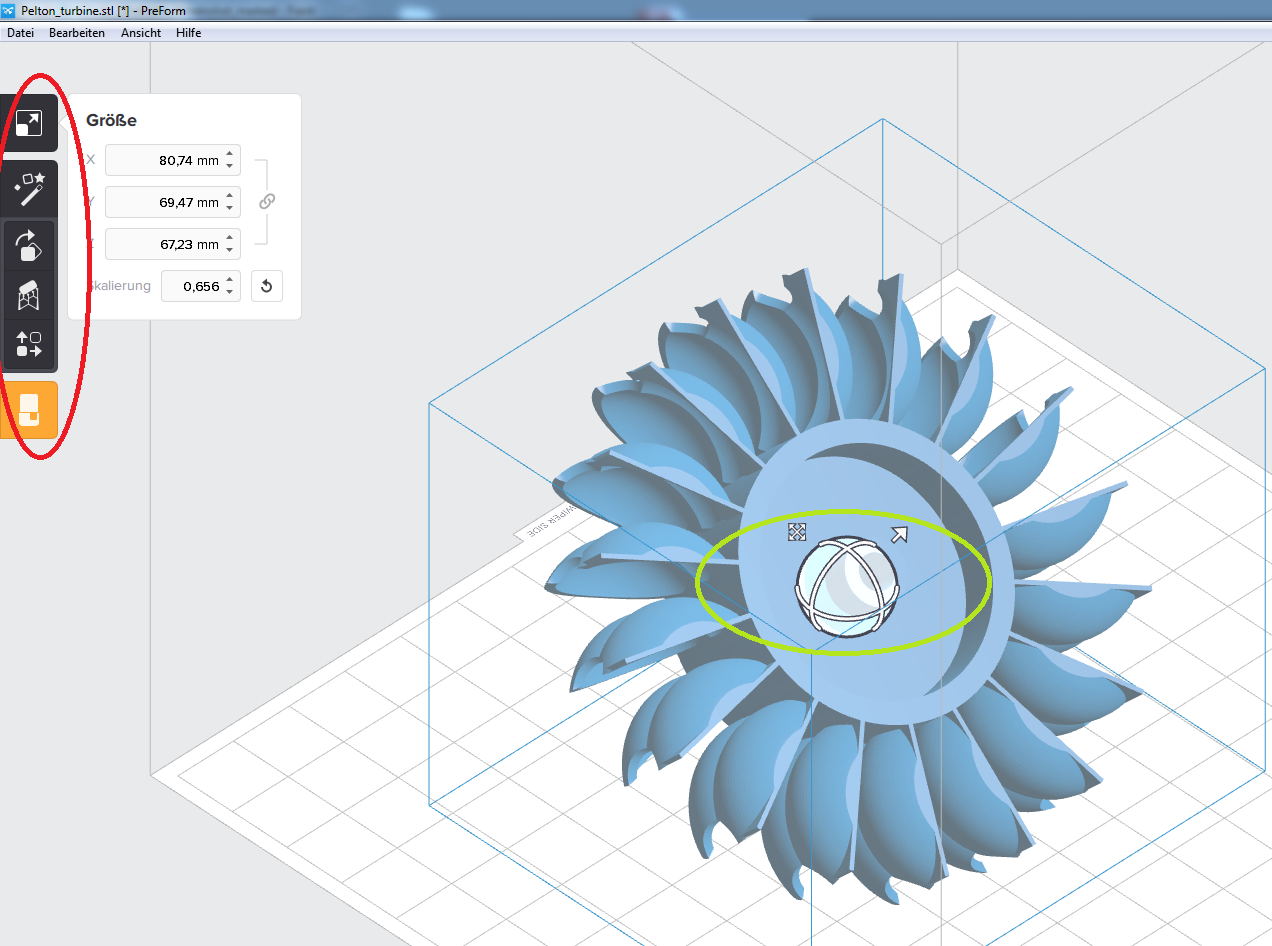Increase X size with up arrow

tap(230, 154)
